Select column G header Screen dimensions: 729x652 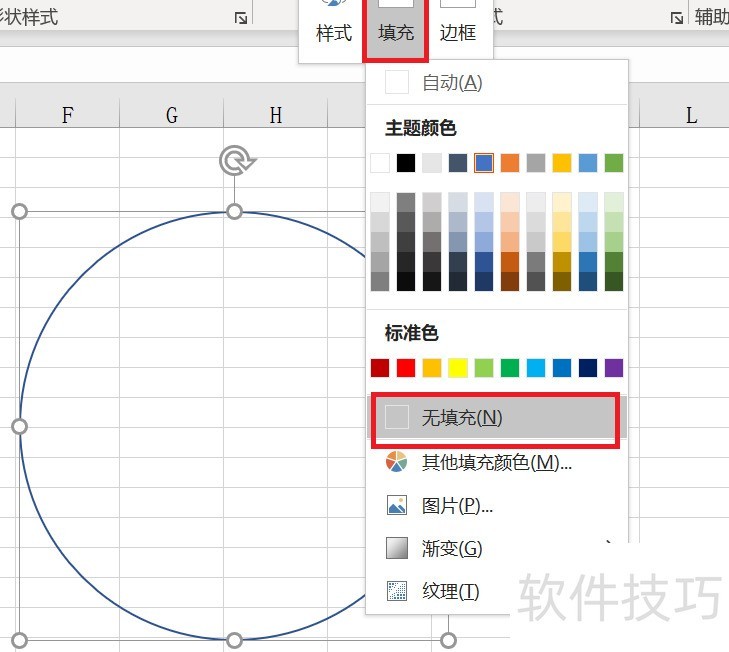[172, 114]
